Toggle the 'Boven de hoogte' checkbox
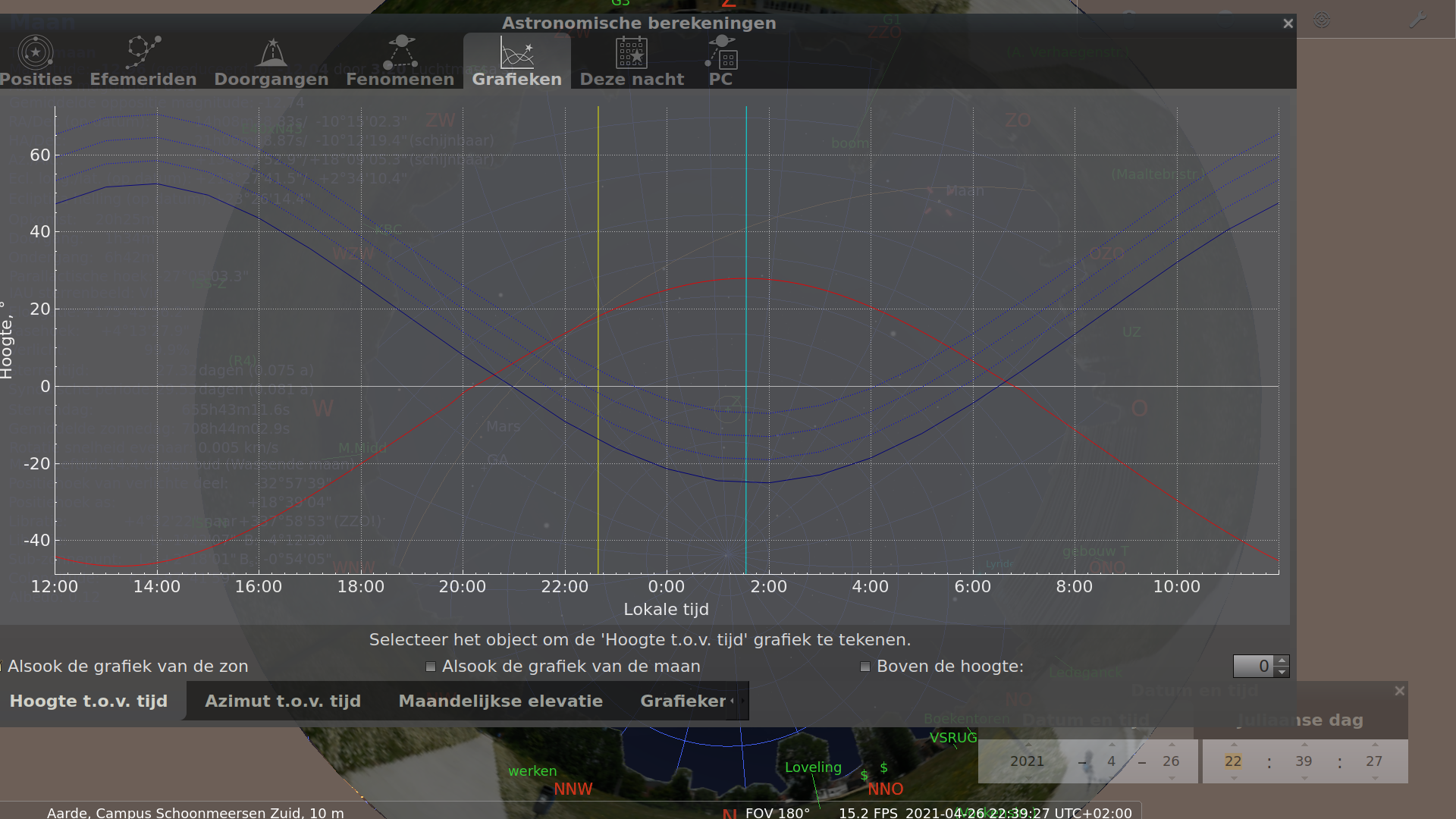 [x=864, y=667]
